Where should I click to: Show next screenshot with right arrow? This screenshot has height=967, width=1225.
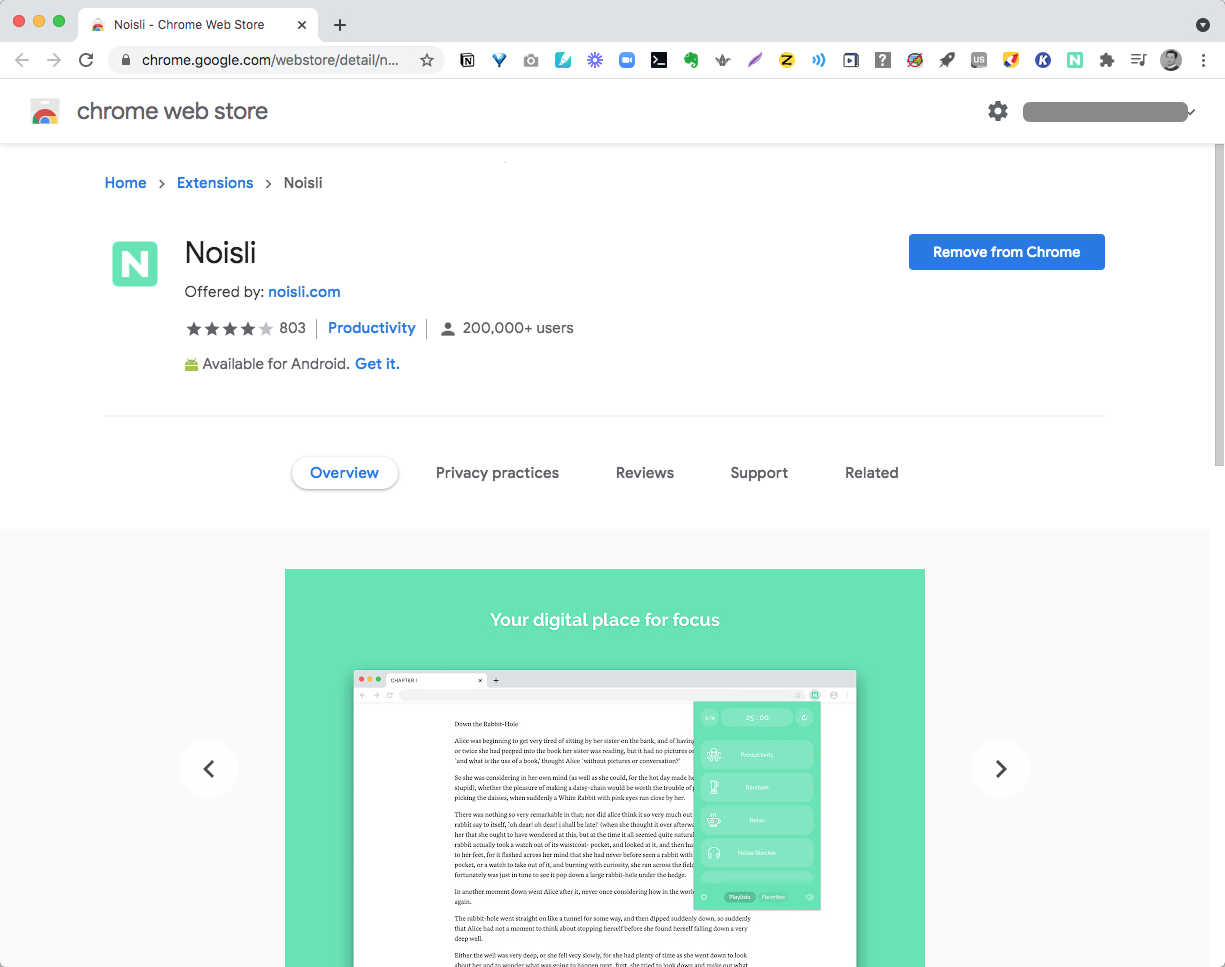pos(1000,769)
